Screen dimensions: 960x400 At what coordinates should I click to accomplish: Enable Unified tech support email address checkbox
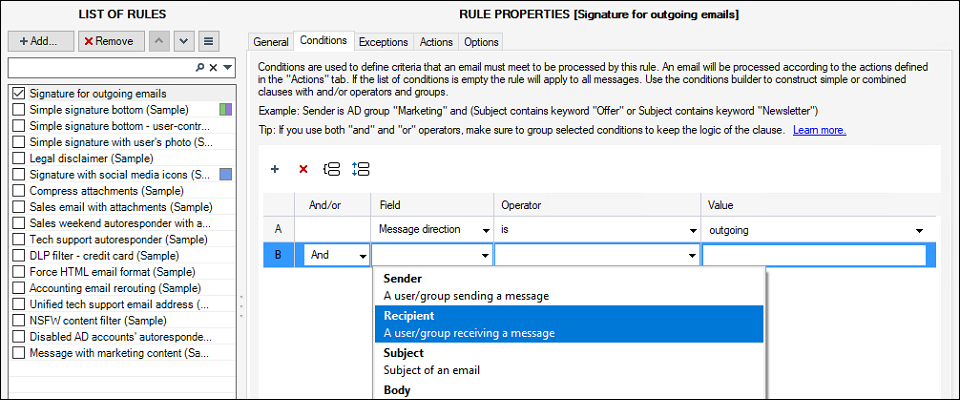pos(18,304)
